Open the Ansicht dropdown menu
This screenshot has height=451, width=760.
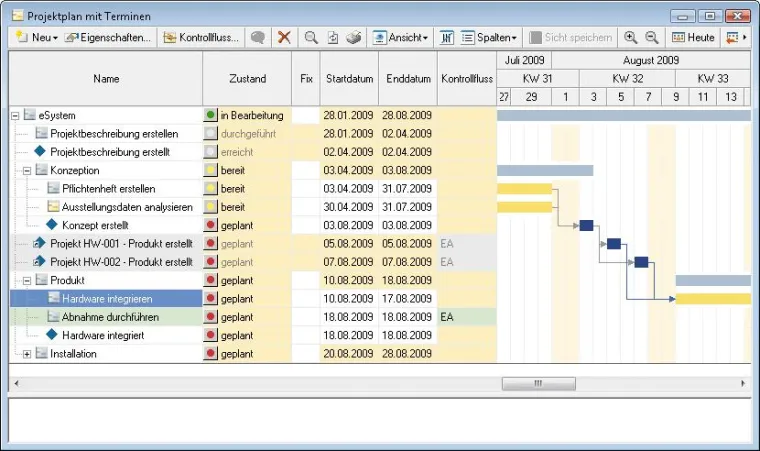tap(400, 37)
